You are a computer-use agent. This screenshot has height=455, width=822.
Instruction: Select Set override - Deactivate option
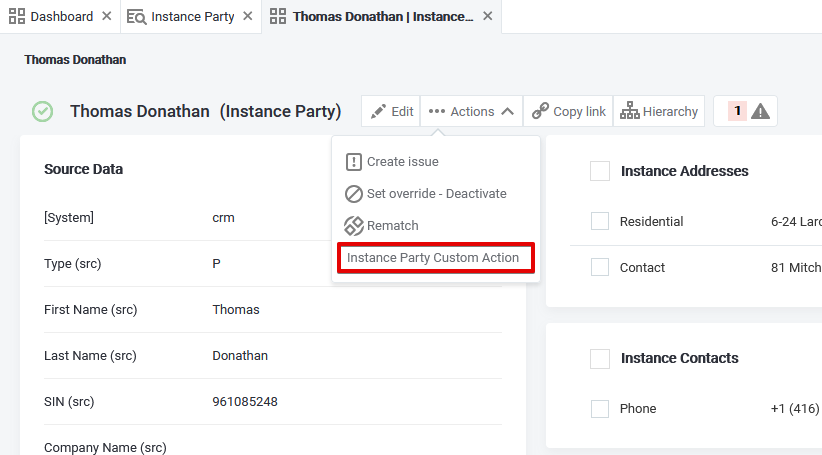point(436,194)
